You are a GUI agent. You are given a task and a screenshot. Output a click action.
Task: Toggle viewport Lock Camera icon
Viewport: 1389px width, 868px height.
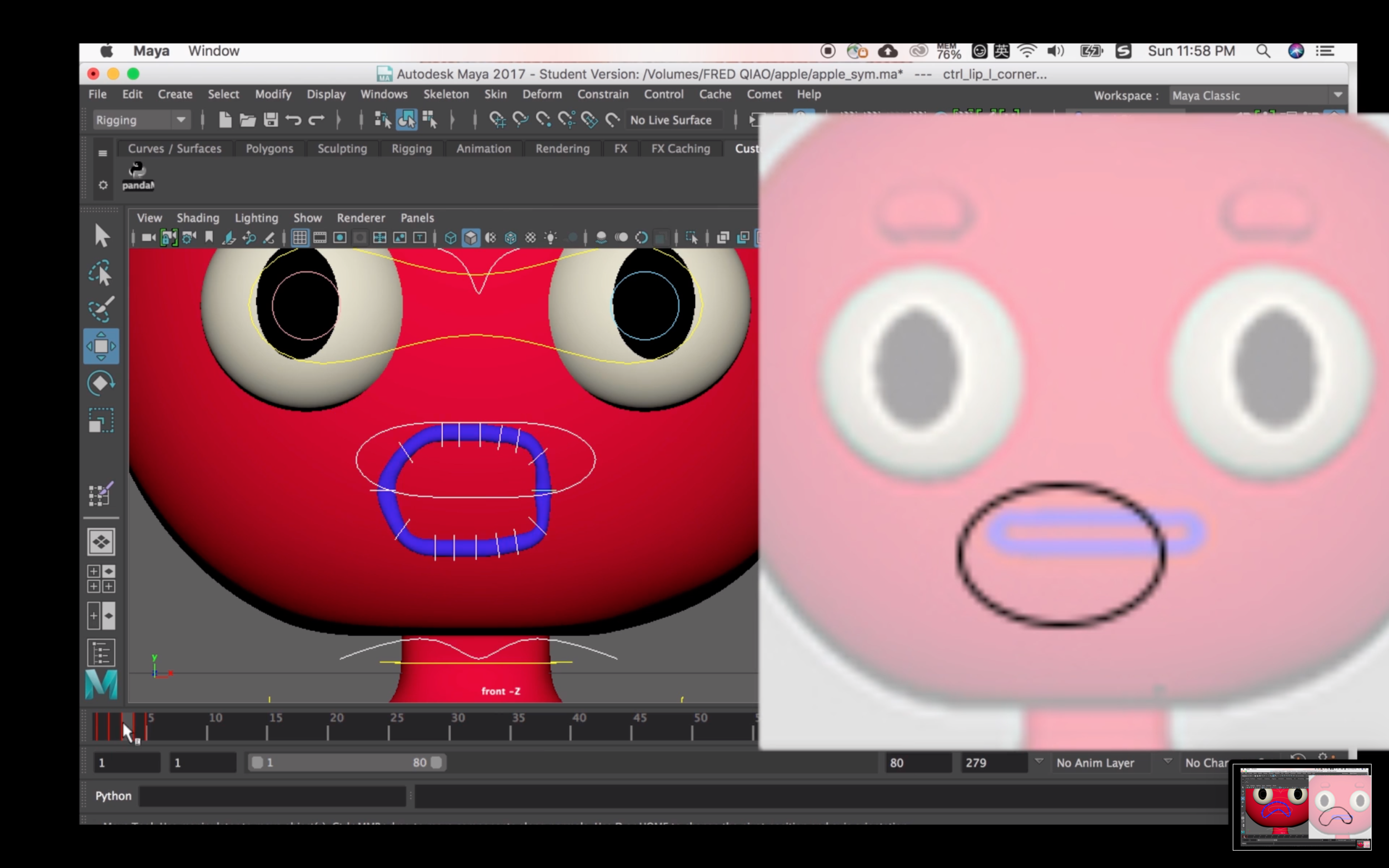tap(169, 238)
